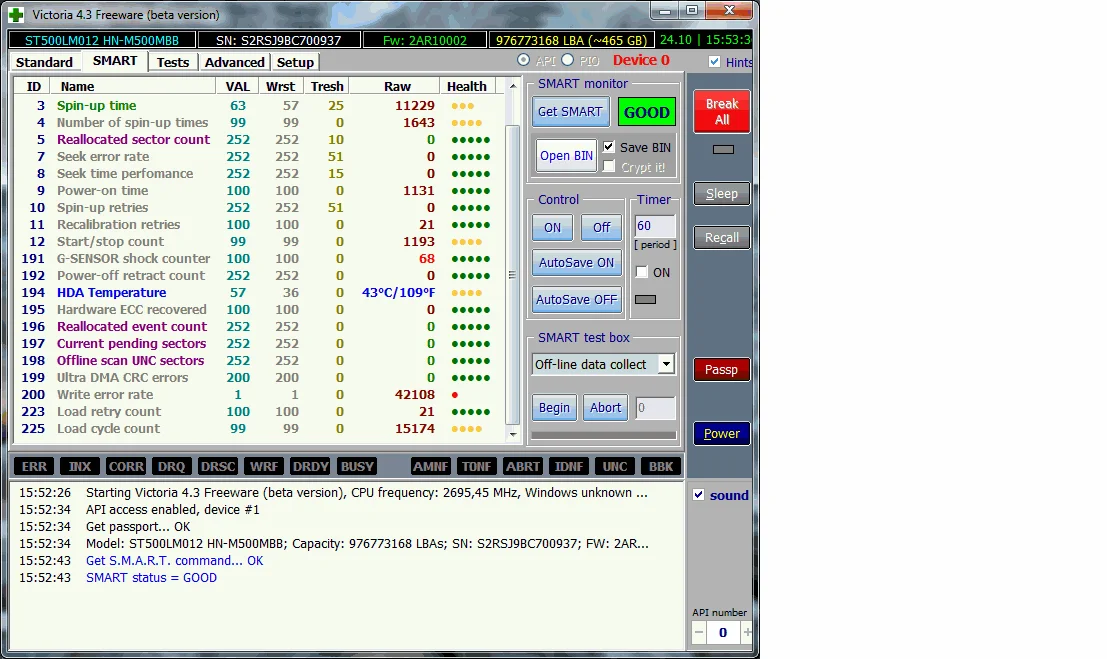Click the Wrst column header
This screenshot has height=659, width=1107.
(x=280, y=86)
